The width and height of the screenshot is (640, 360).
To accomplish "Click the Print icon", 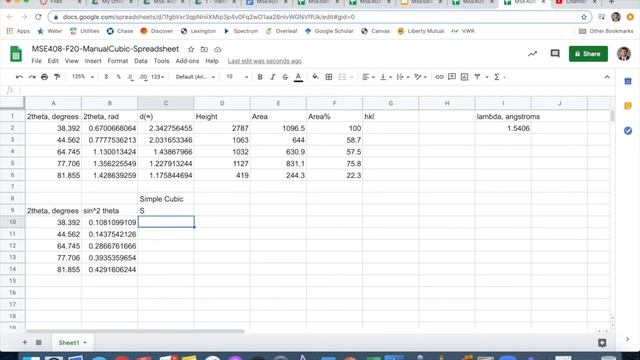I will (44, 77).
